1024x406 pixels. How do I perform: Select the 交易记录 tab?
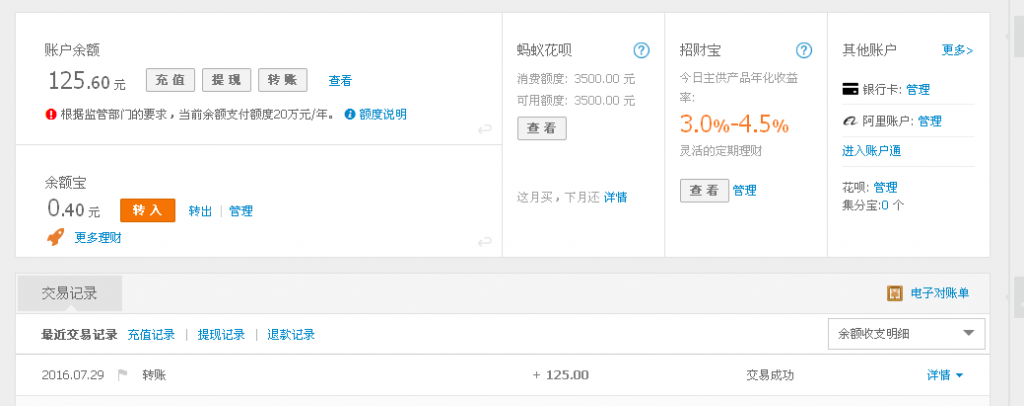(70, 293)
